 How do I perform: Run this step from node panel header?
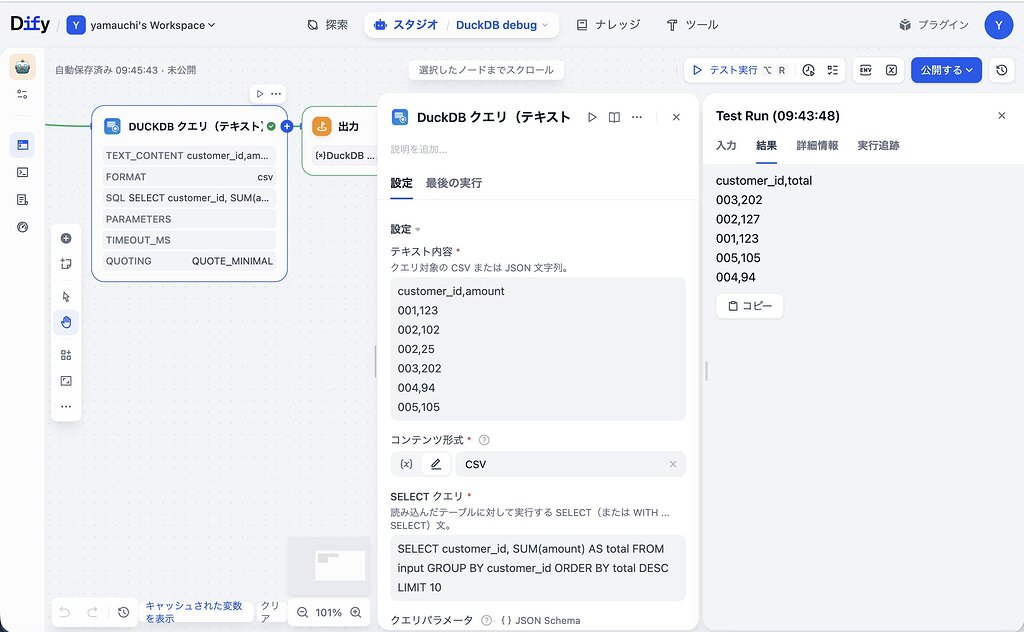point(592,117)
